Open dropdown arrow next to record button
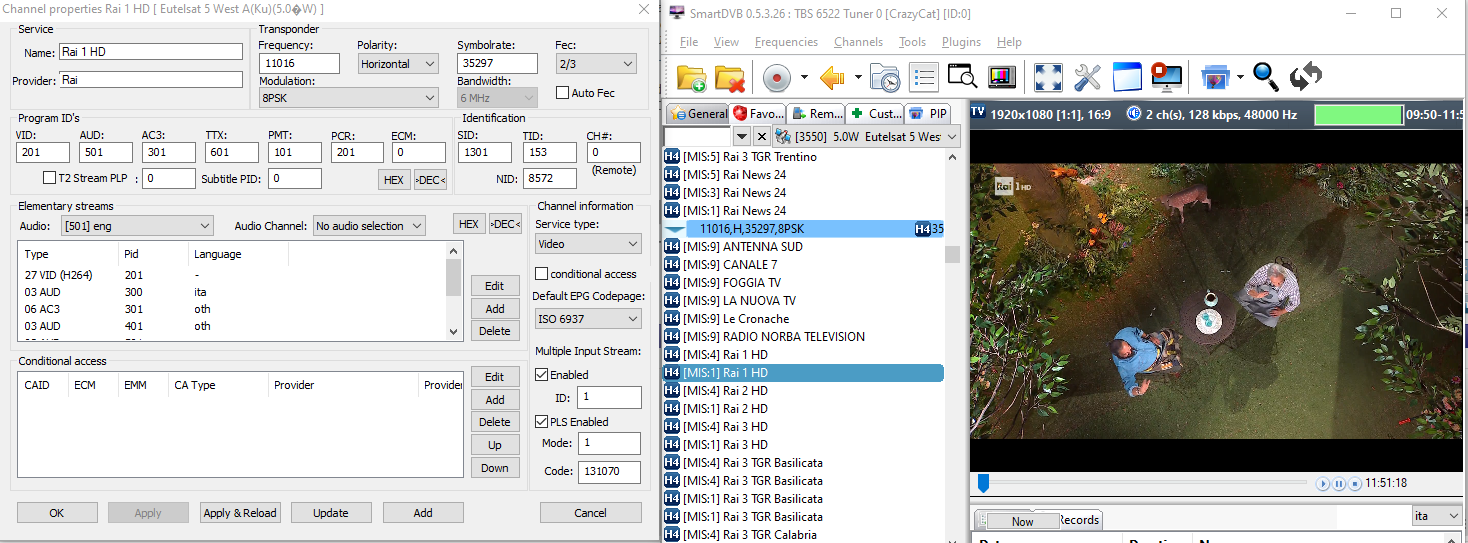 [803, 78]
